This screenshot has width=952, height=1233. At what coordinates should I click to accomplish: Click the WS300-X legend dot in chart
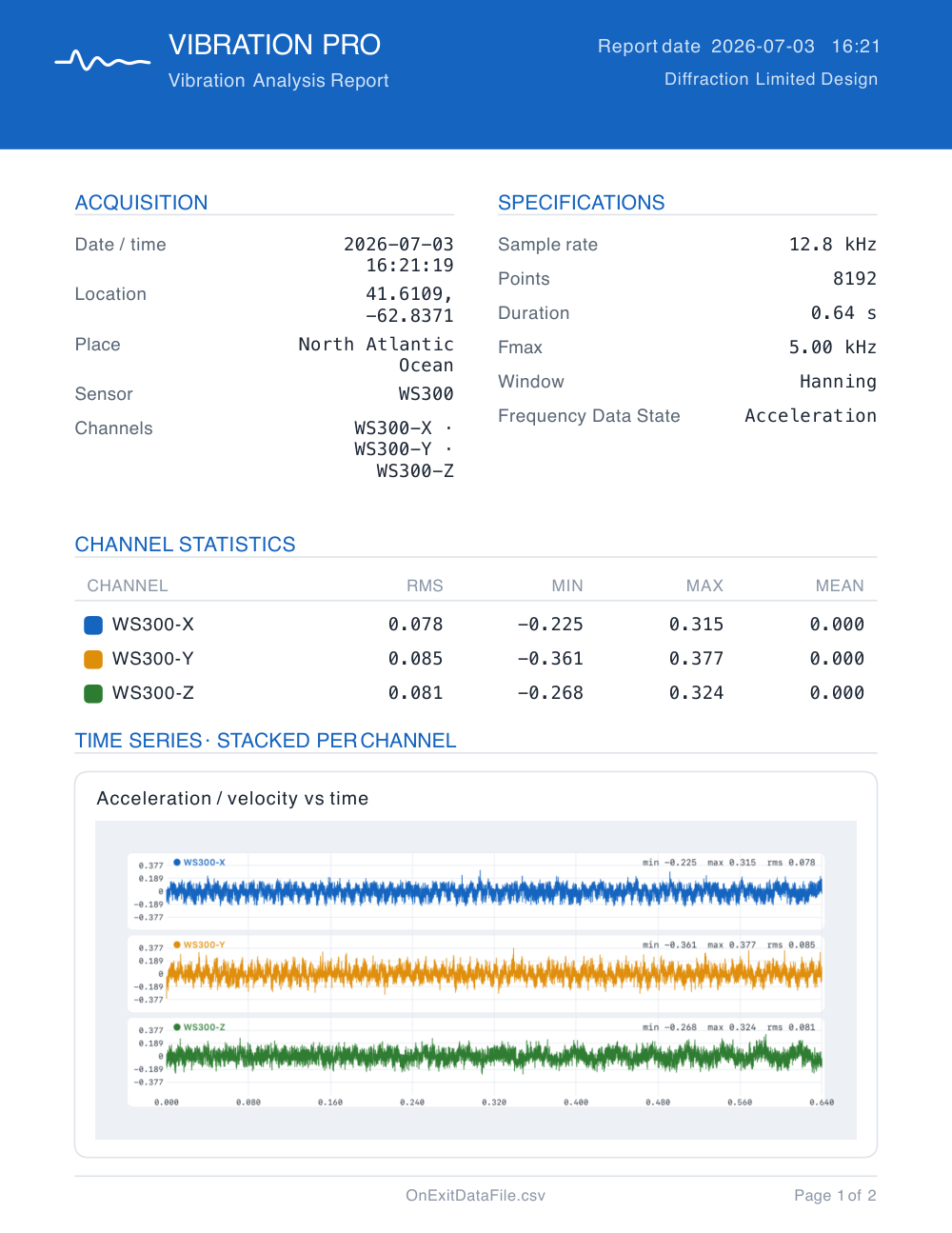point(177,862)
